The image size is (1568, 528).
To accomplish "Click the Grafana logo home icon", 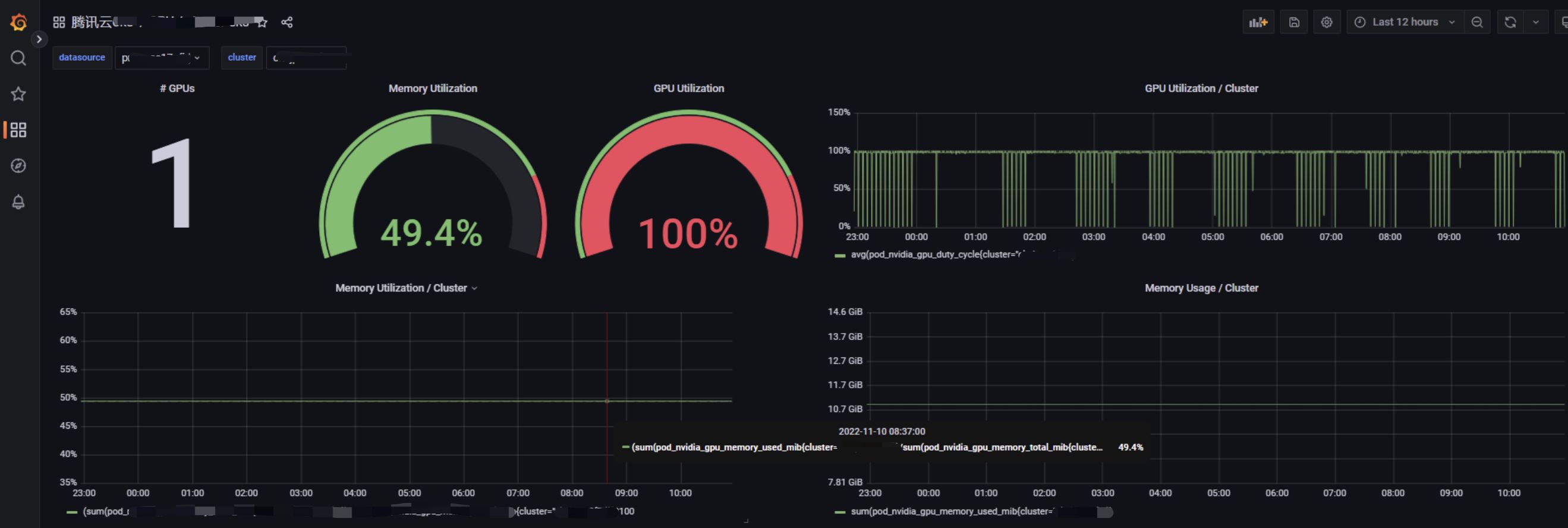I will [19, 23].
